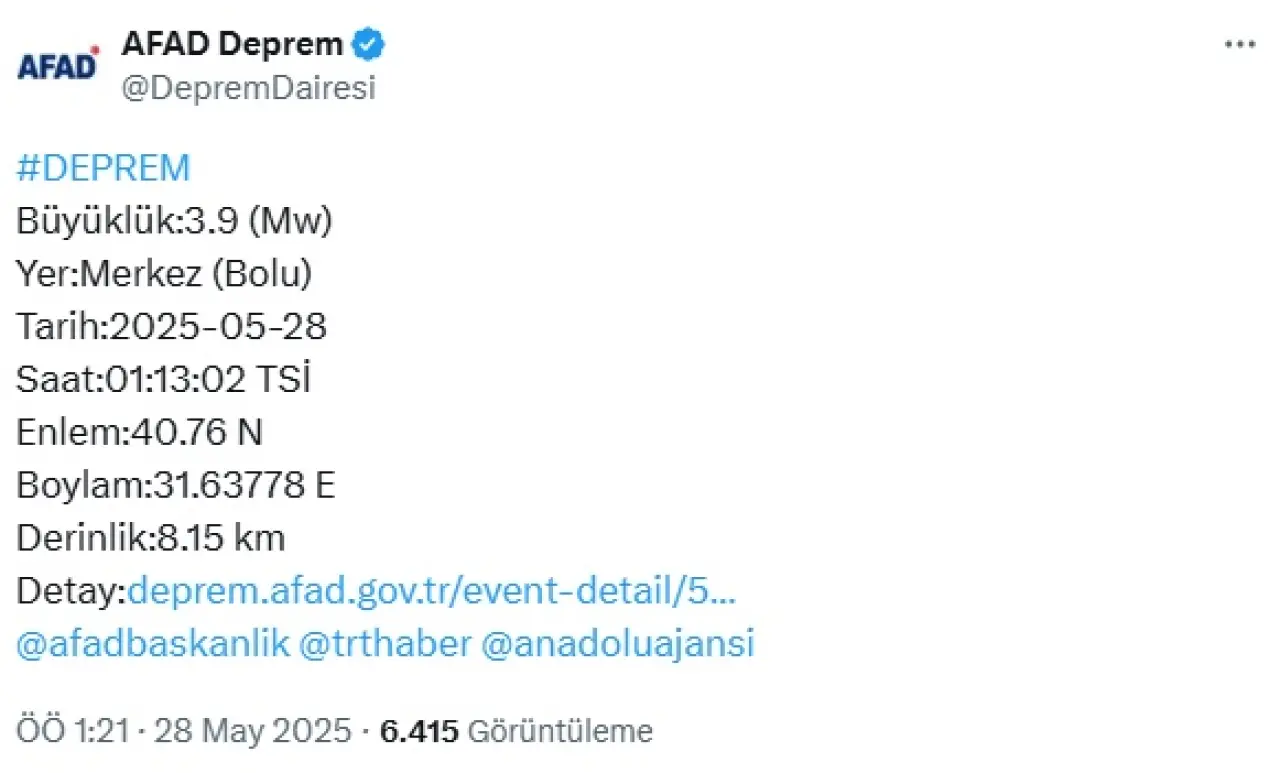Click the Enlem:40.76 N text
The image size is (1280, 773).
(140, 433)
